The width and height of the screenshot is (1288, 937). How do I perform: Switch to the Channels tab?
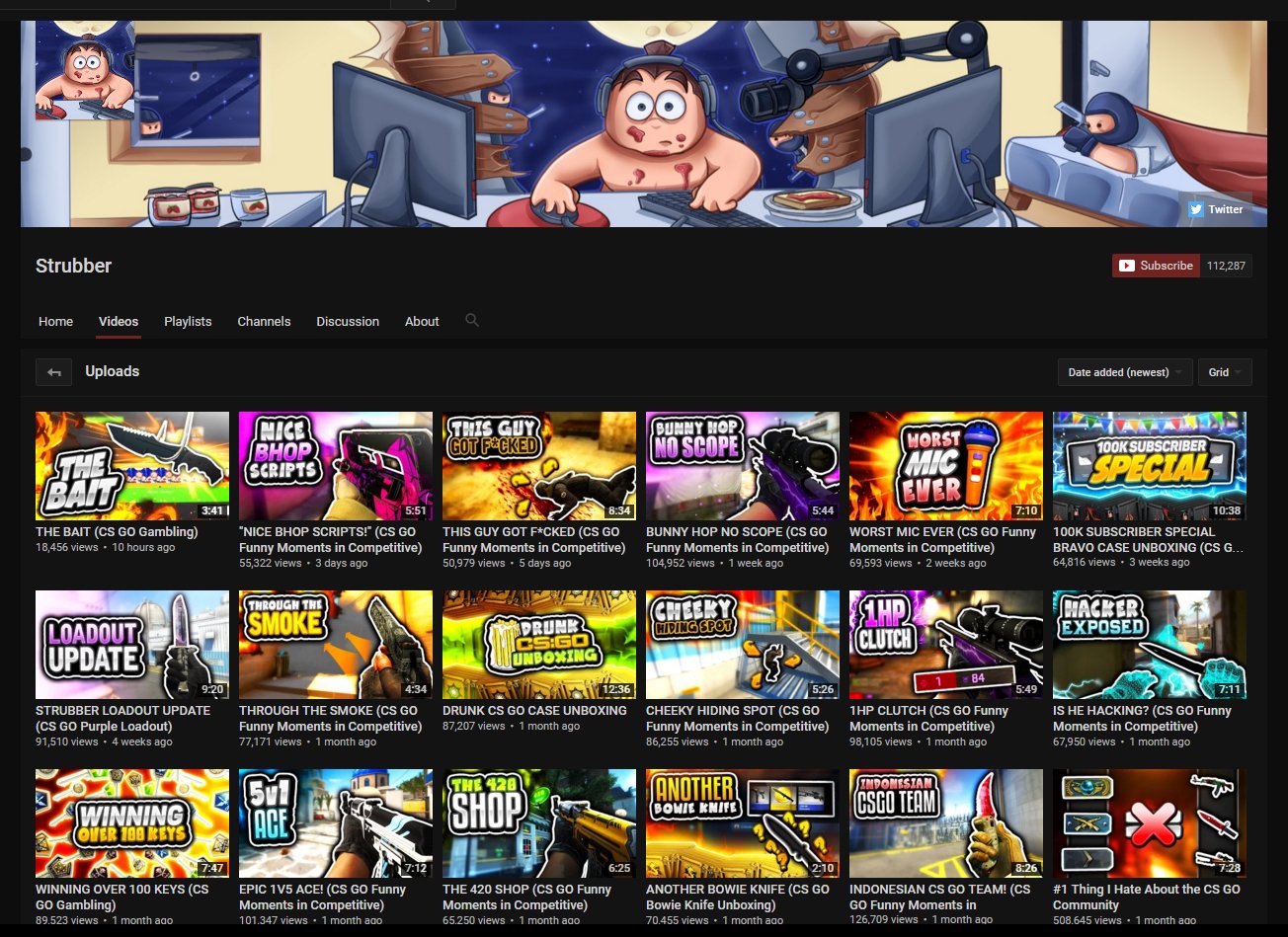pos(264,322)
